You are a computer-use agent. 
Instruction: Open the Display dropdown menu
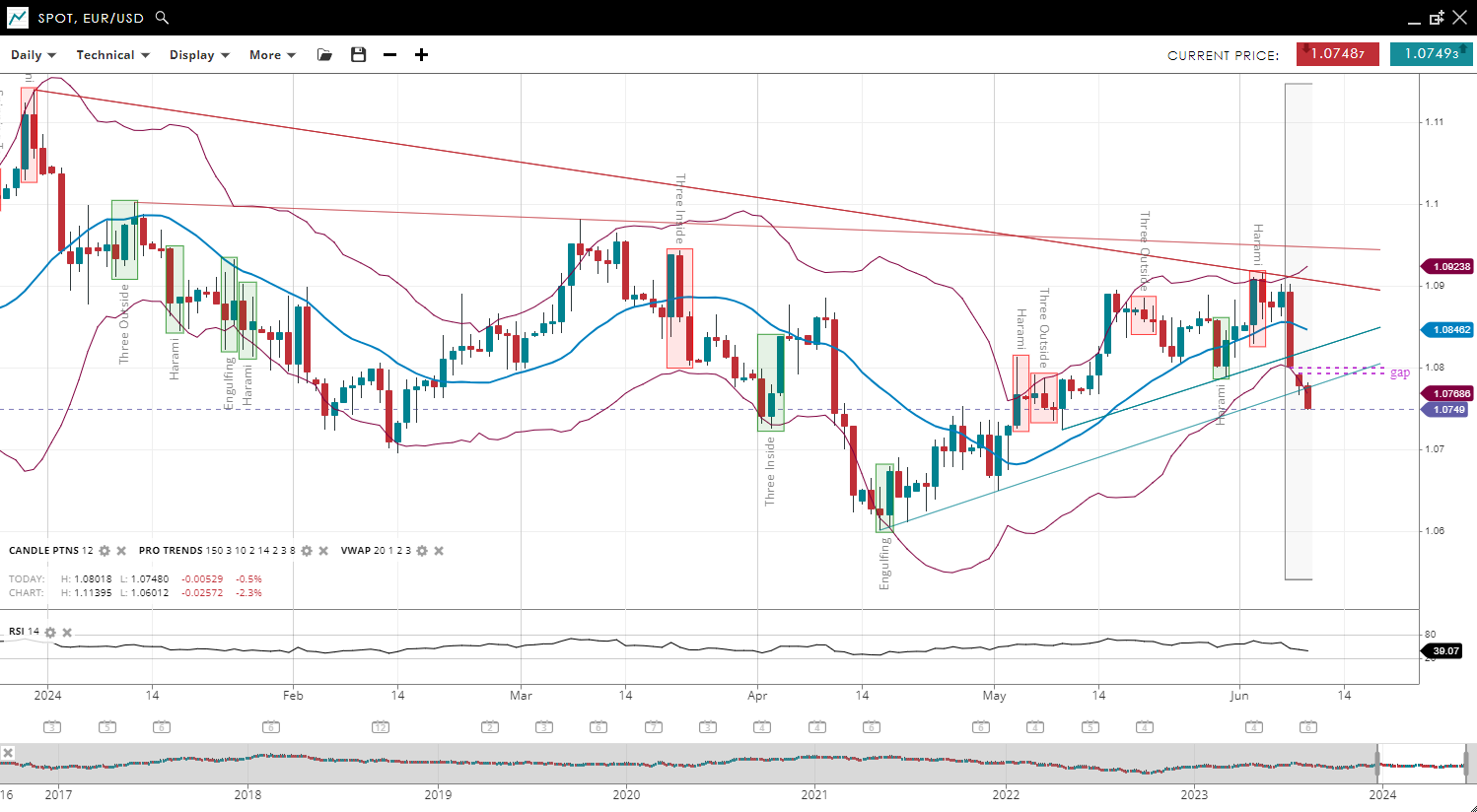(199, 55)
